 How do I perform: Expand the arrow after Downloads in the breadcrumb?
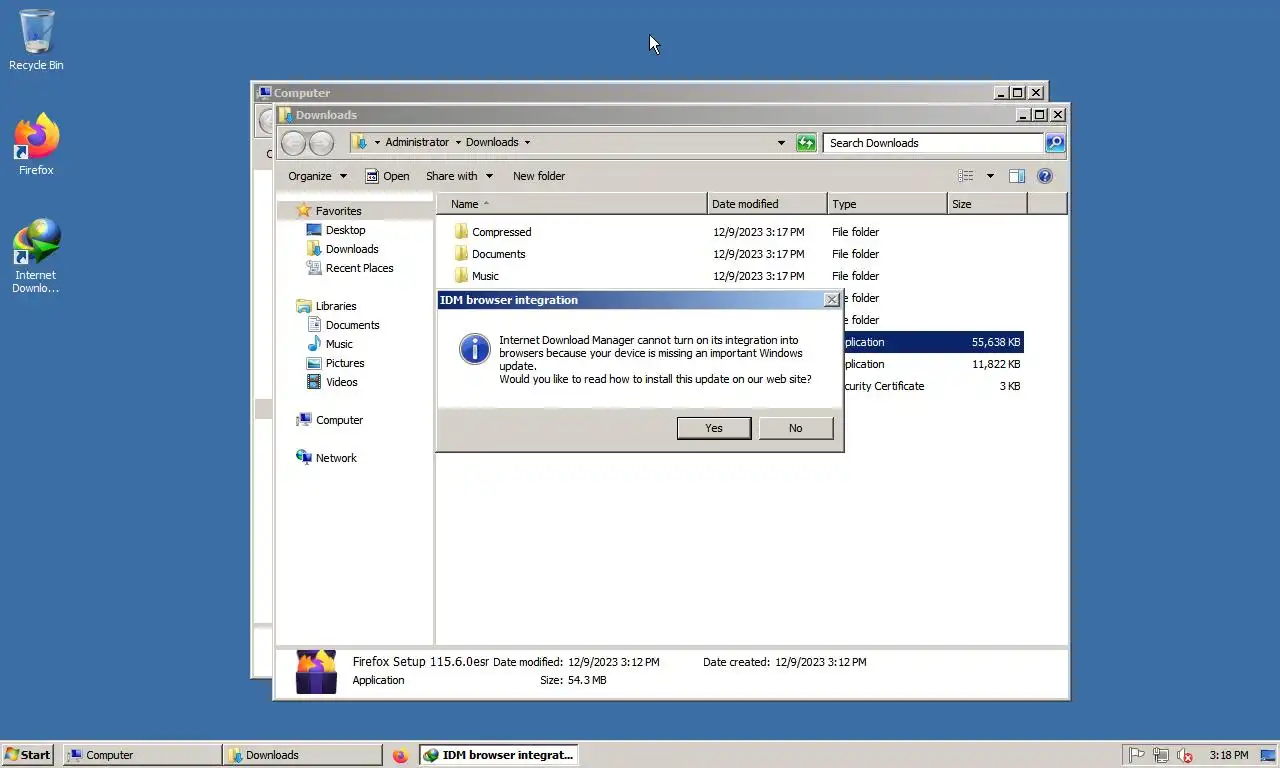(527, 142)
